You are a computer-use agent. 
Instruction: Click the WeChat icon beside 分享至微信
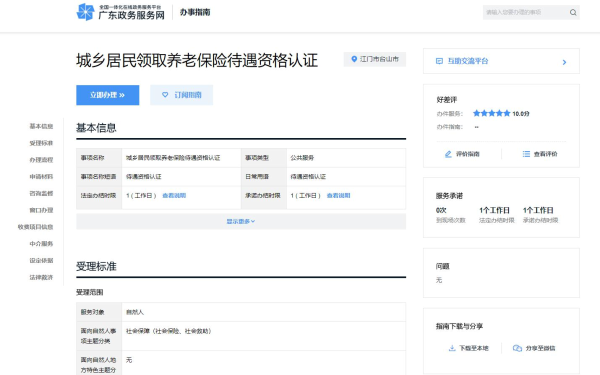pos(517,348)
